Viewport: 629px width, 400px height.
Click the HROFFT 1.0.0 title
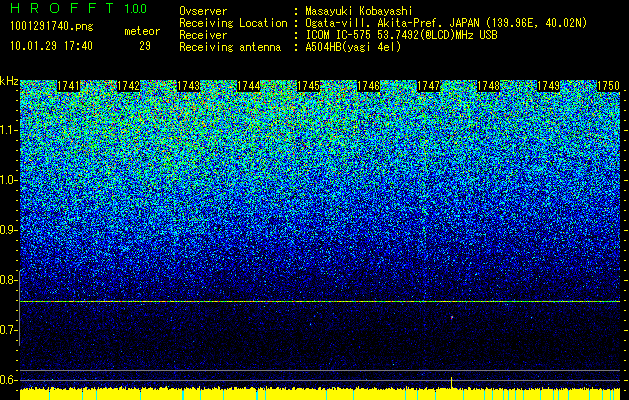click(x=79, y=8)
